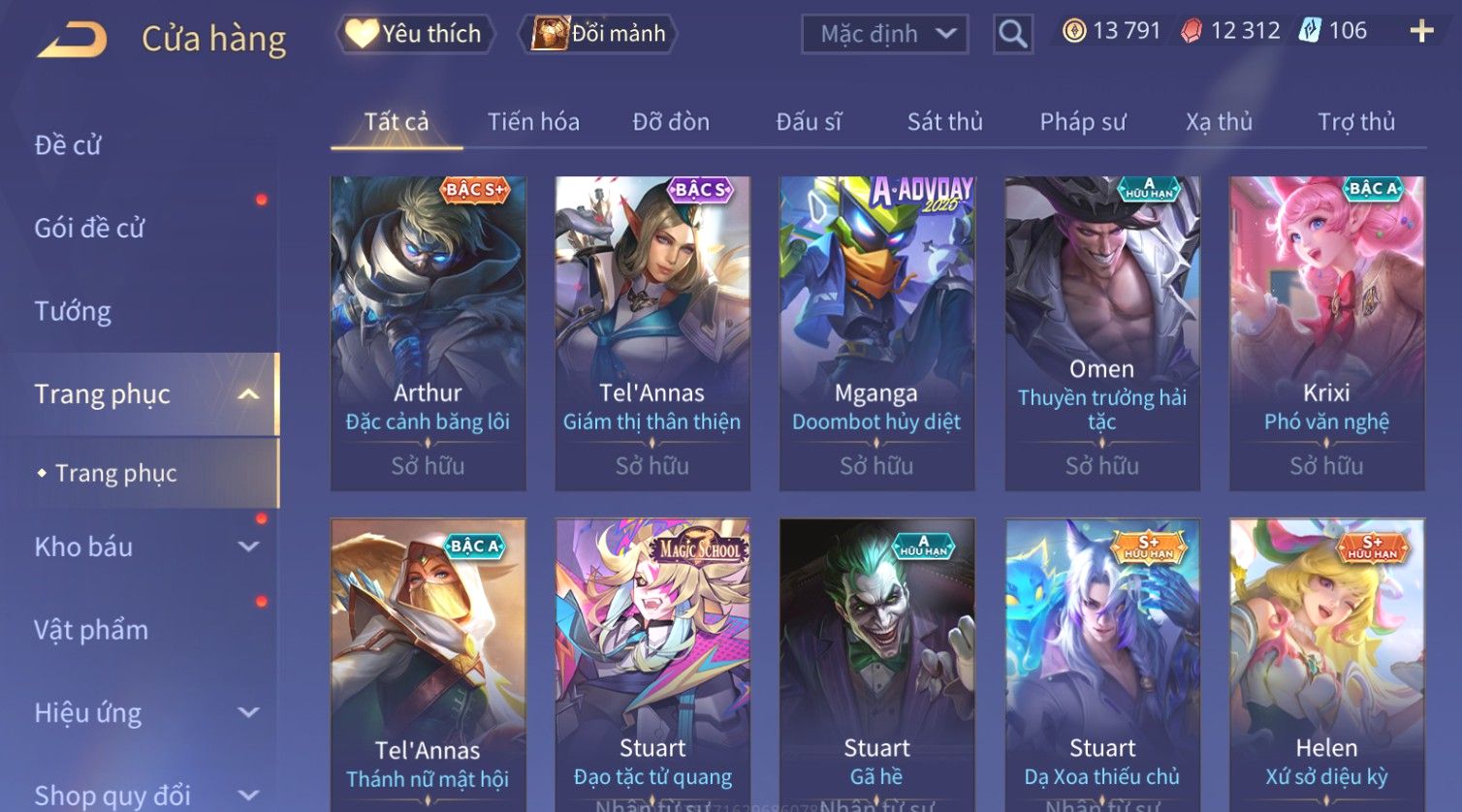Expand the Hiệu ứng sidebar section
Image resolution: width=1462 pixels, height=812 pixels.
[248, 712]
